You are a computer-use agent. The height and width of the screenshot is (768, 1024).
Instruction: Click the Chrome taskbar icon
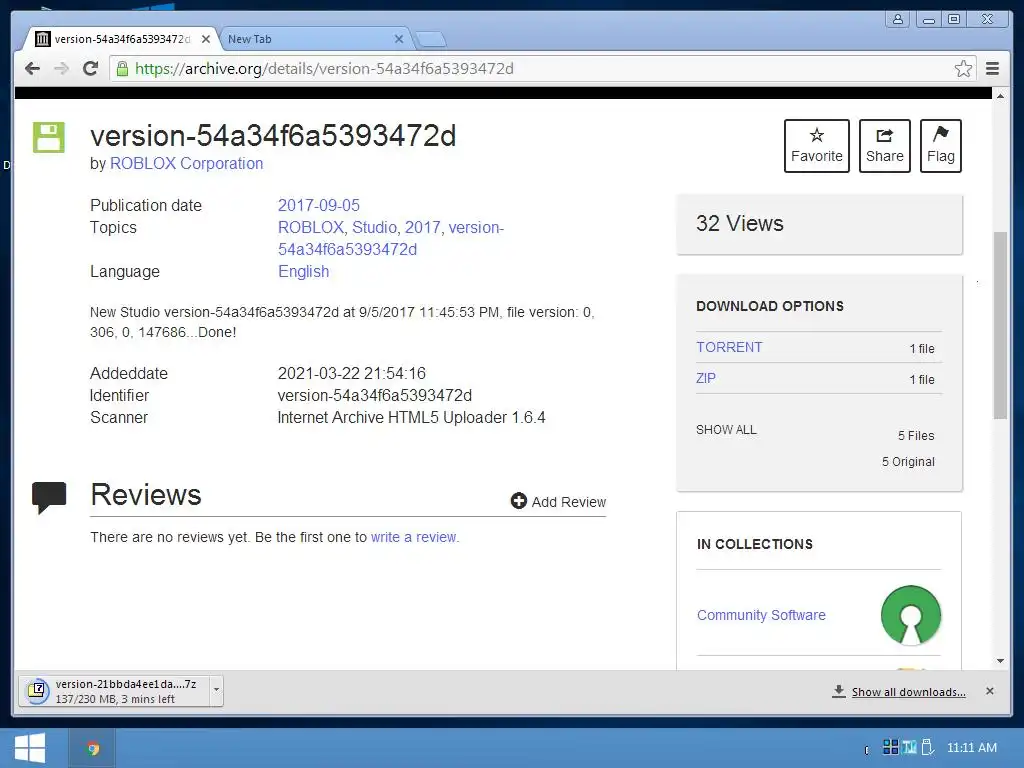point(93,748)
